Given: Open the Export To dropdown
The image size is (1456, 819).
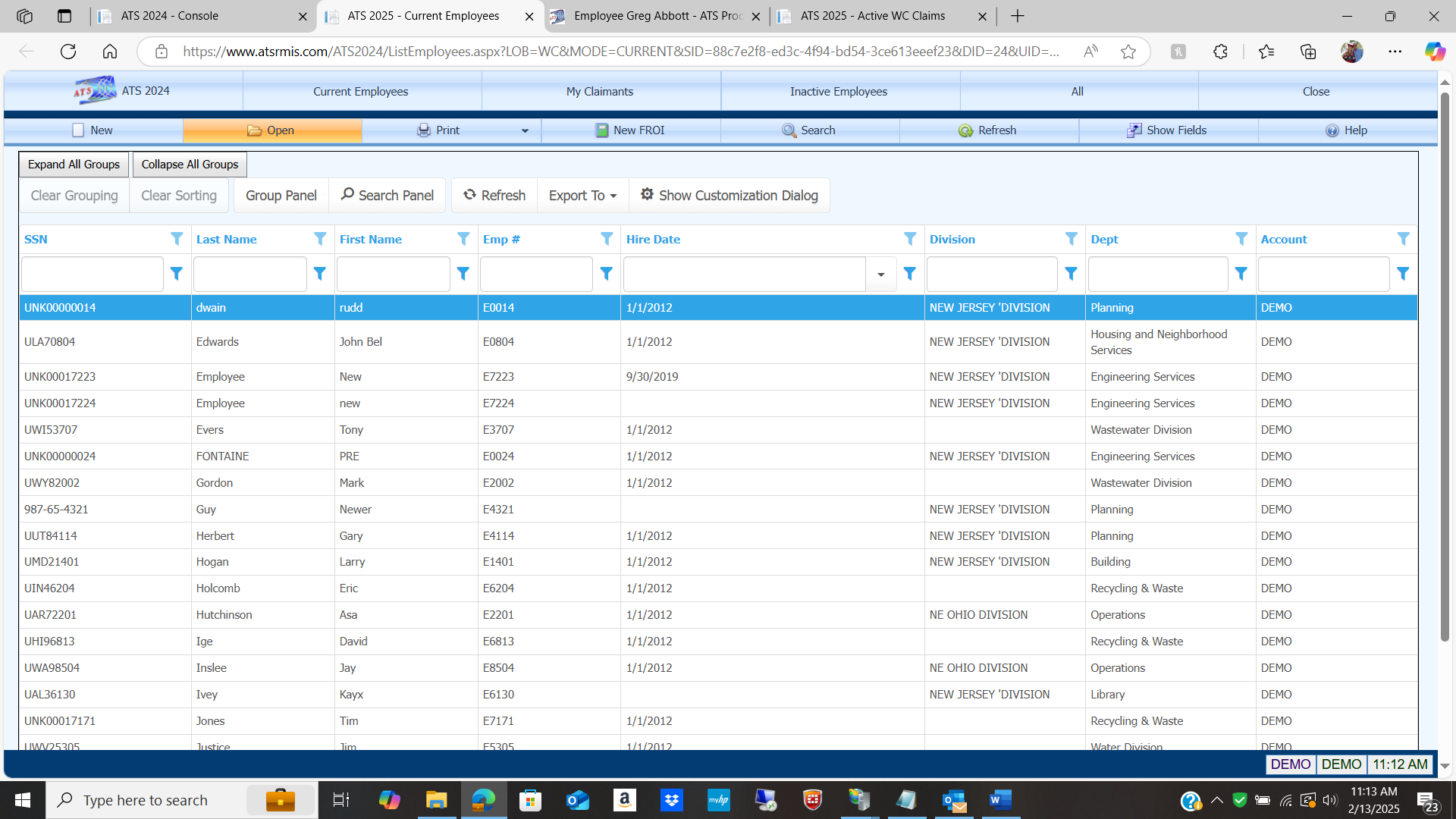Looking at the screenshot, I should click(582, 196).
